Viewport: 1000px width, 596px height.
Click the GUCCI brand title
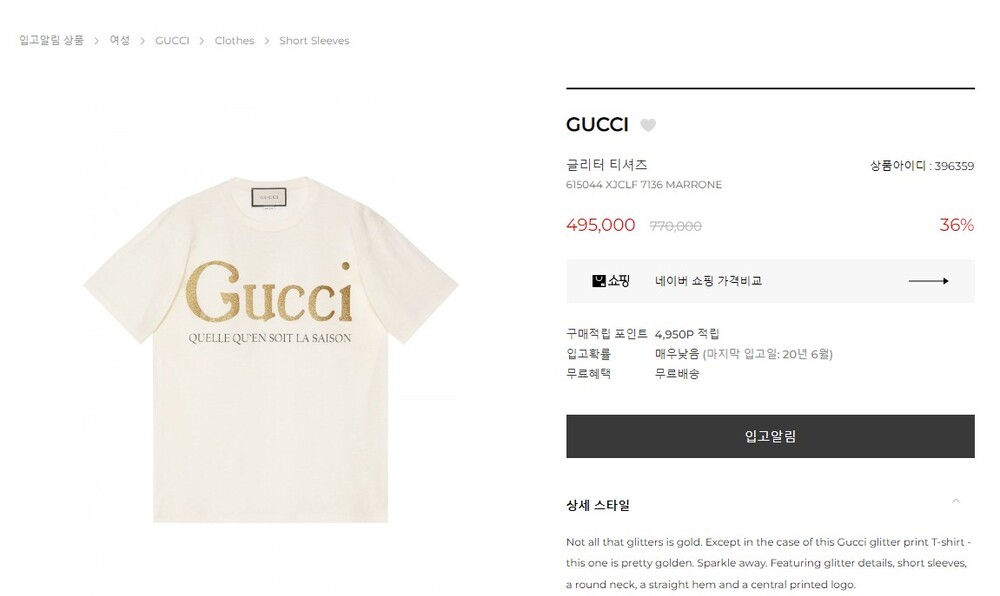[x=597, y=124]
